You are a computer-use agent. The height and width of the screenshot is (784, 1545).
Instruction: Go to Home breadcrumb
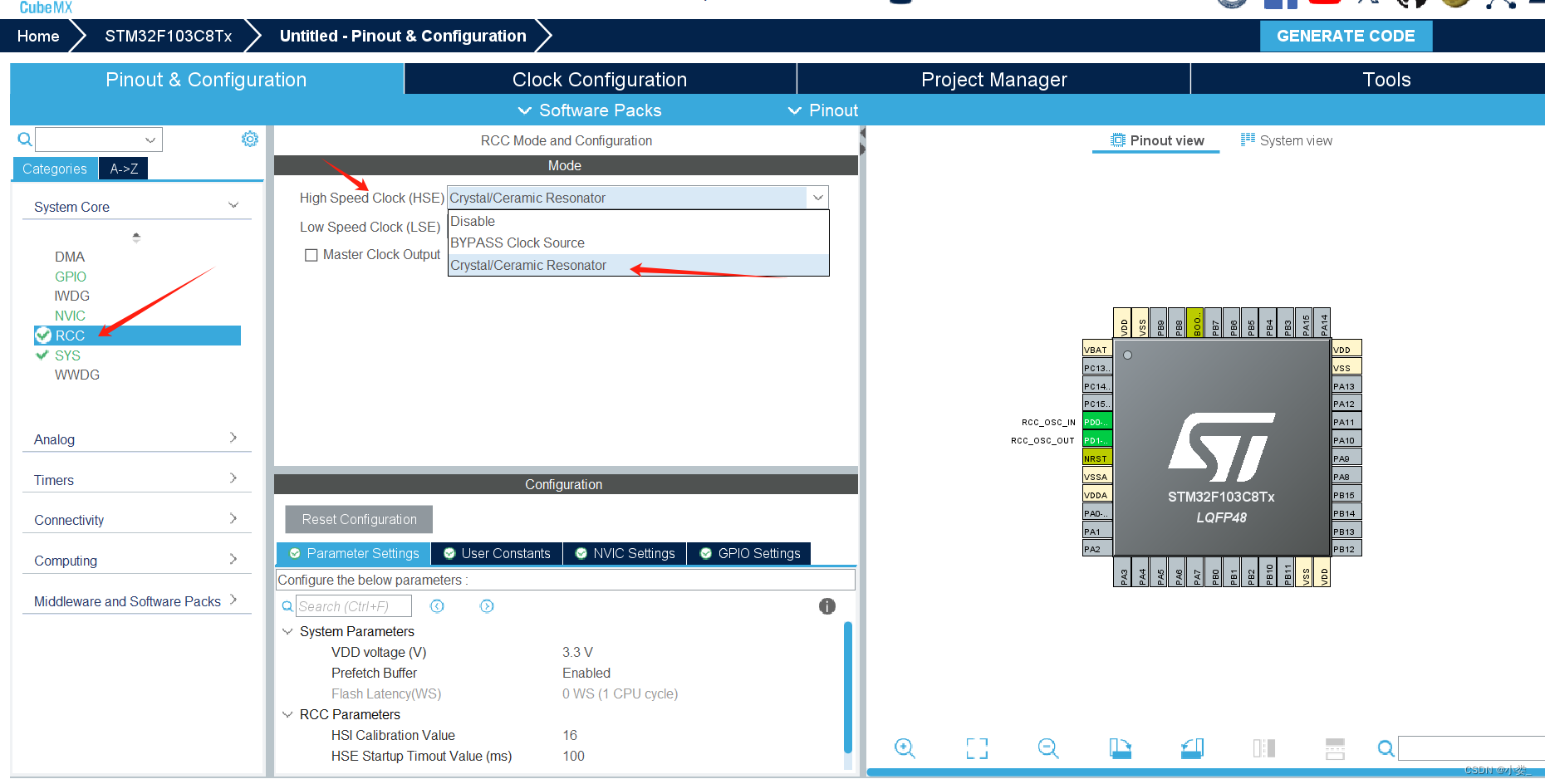[38, 36]
